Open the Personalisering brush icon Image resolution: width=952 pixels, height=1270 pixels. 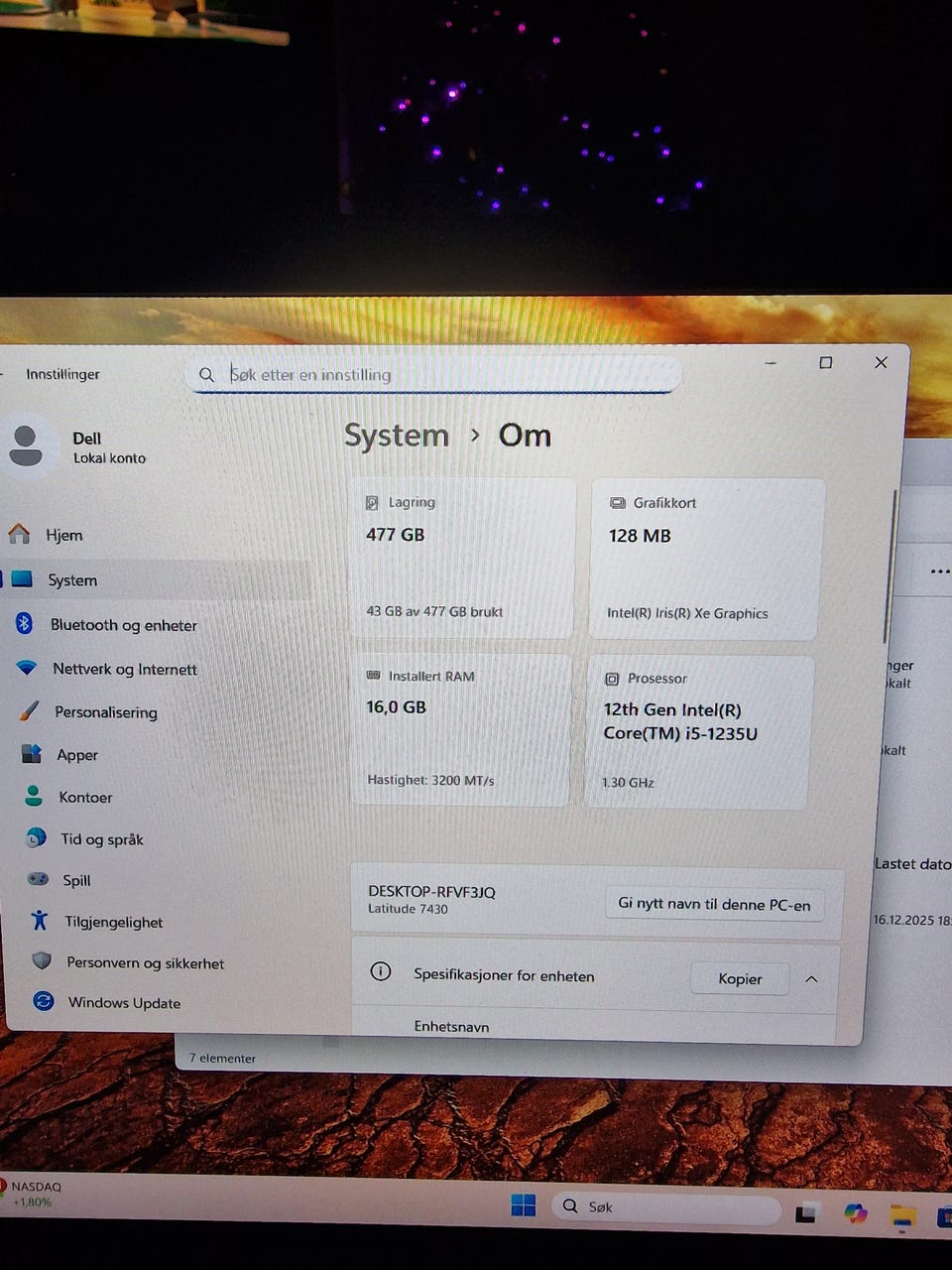(x=30, y=710)
